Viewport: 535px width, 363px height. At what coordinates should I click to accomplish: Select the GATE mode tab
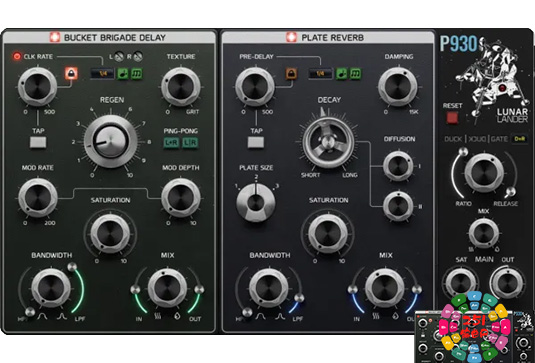(499, 139)
